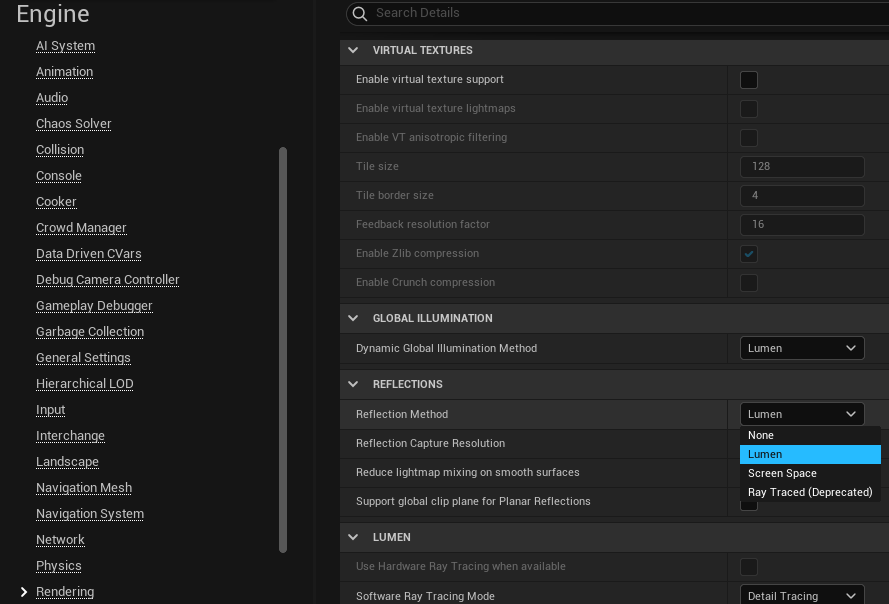Choose Screen Space reflection option

(x=782, y=473)
